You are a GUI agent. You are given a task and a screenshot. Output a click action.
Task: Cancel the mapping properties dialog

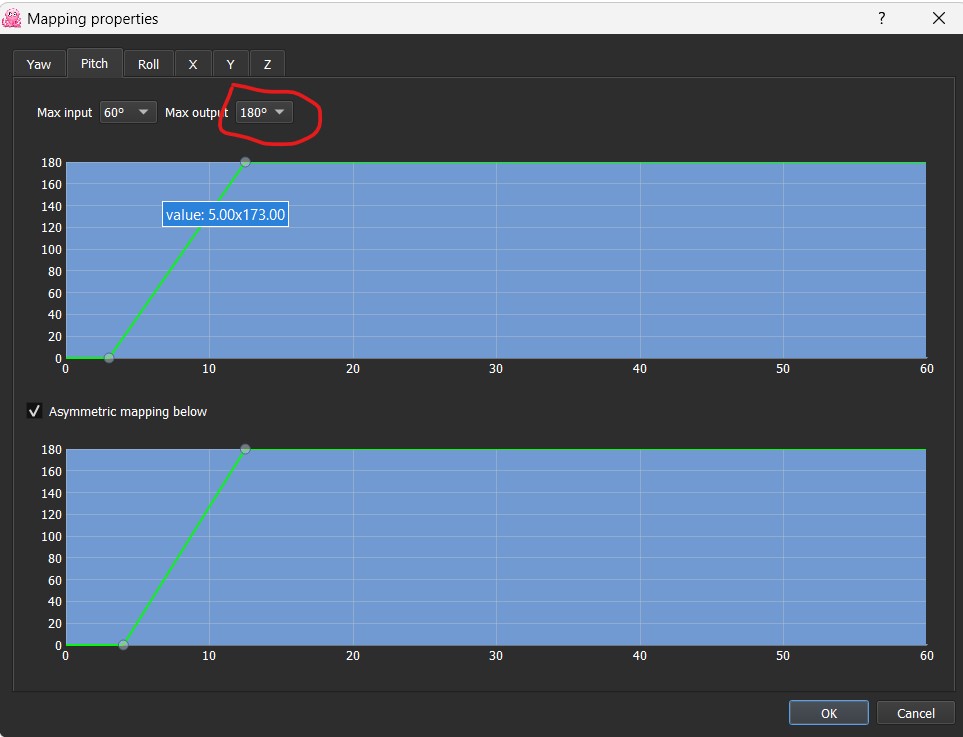click(x=915, y=713)
